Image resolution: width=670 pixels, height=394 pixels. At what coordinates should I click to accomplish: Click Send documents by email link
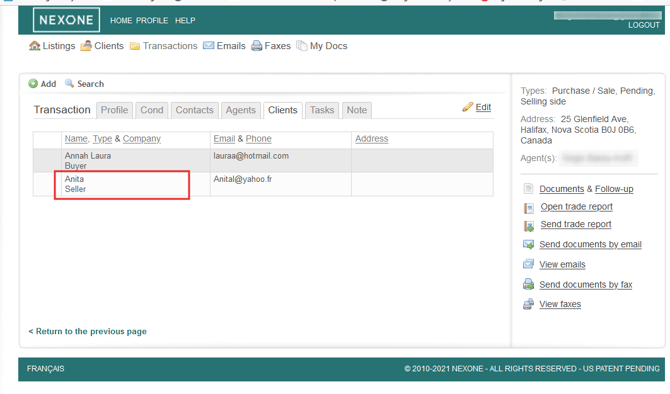591,244
